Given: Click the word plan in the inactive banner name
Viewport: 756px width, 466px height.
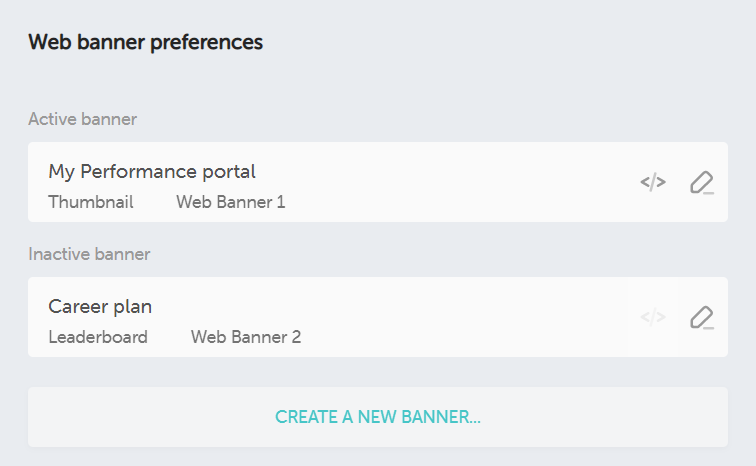Looking at the screenshot, I should pyautogui.click(x=133, y=306).
